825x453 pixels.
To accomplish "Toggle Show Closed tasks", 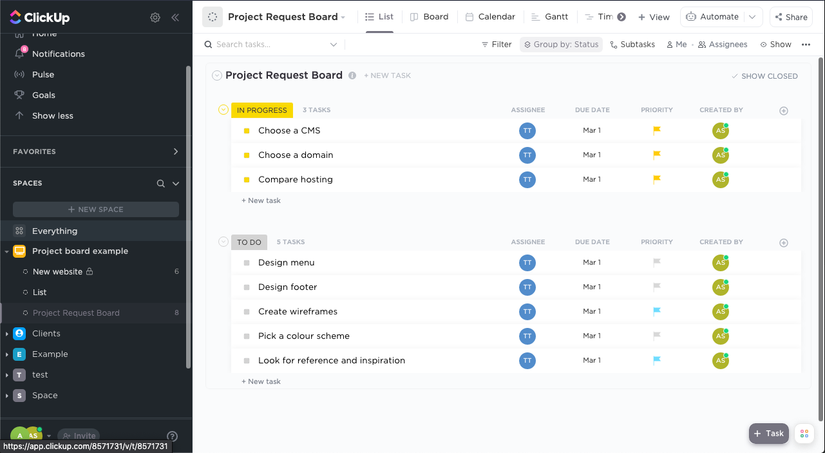I will [x=764, y=76].
